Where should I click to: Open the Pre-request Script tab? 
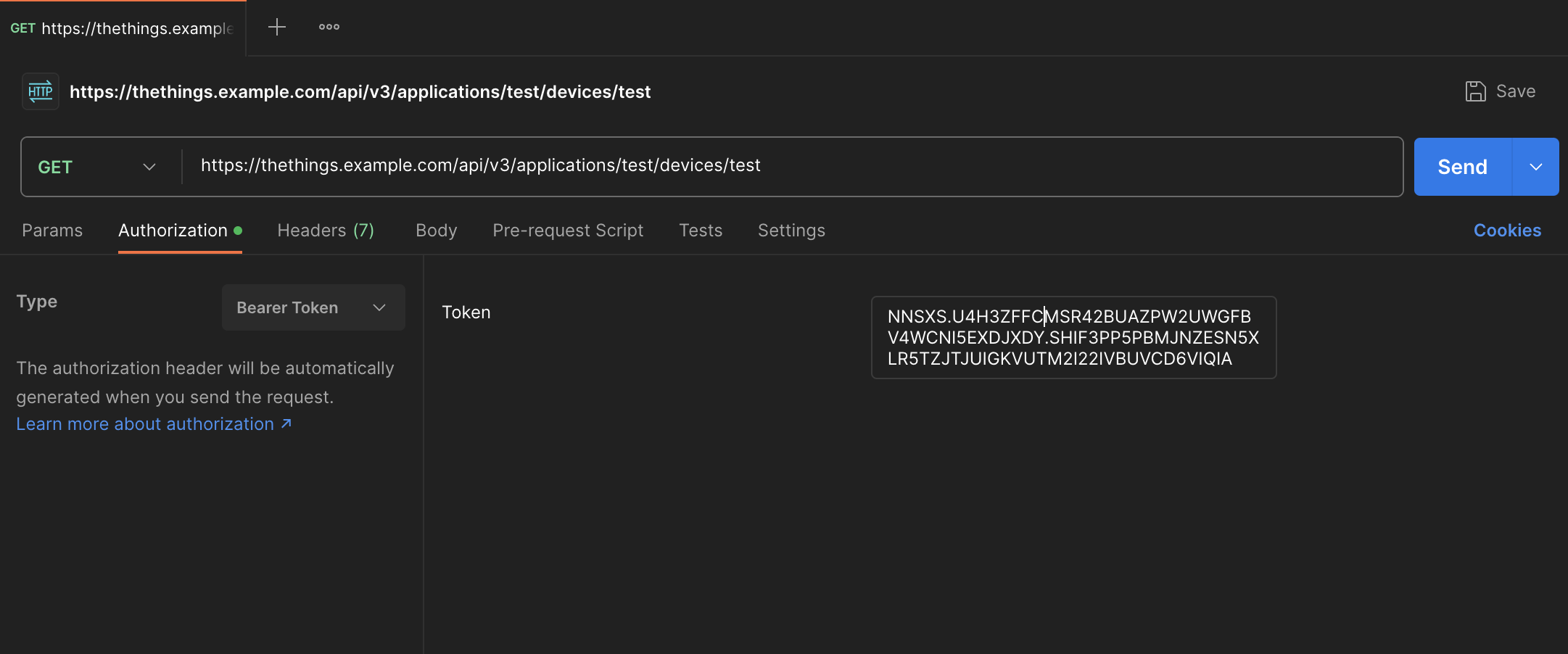point(568,230)
